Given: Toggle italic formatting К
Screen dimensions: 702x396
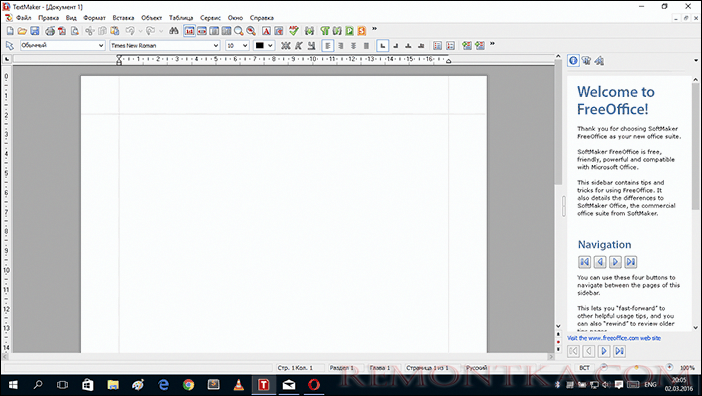Looking at the screenshot, I should [299, 45].
